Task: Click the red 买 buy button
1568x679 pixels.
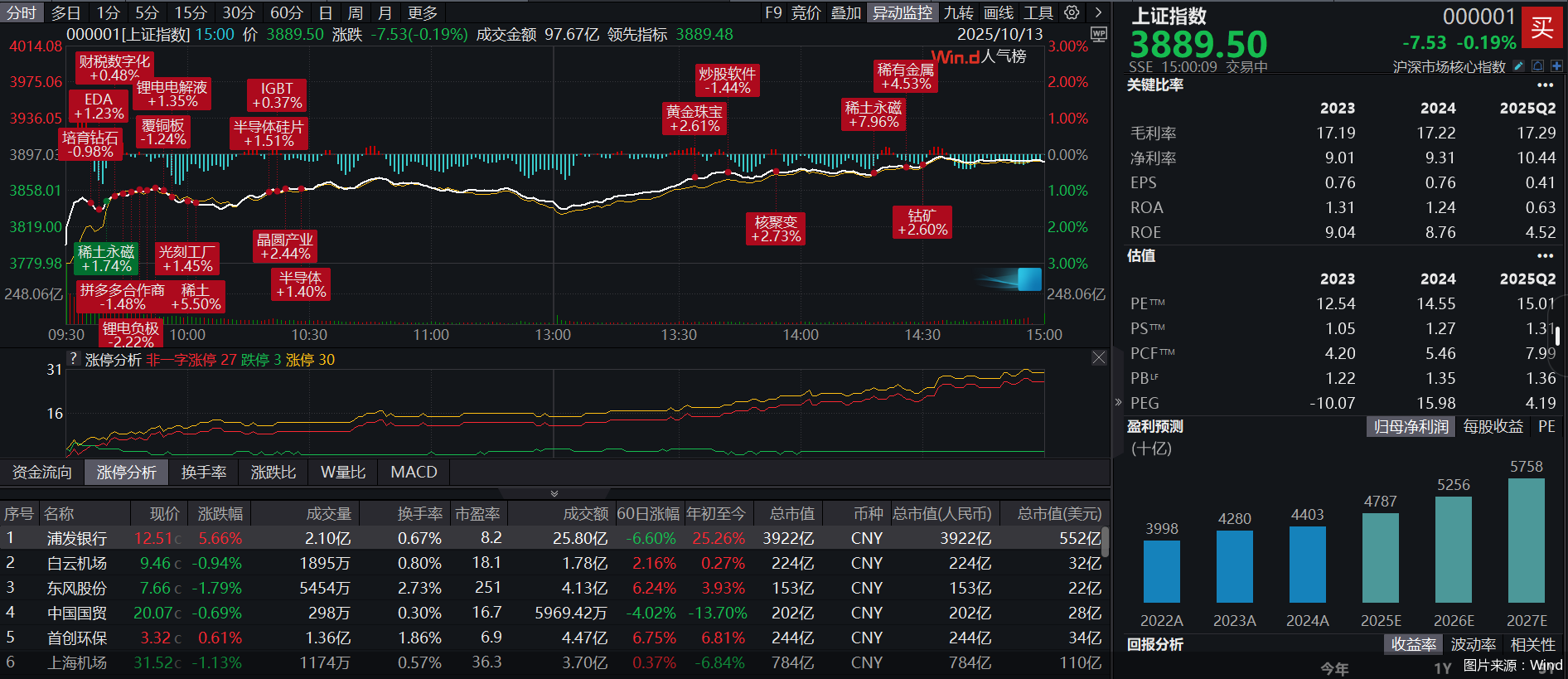Action: pos(1541,28)
